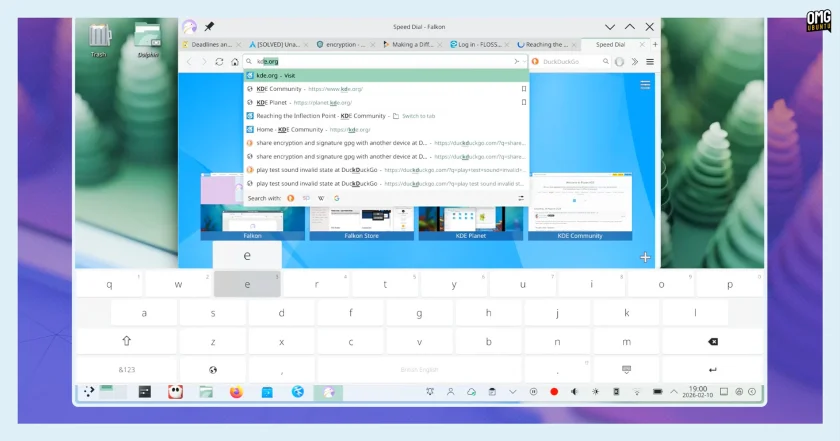Open DuckDuckGo search engine selector icon
This screenshot has width=840, height=441.
[x=535, y=62]
